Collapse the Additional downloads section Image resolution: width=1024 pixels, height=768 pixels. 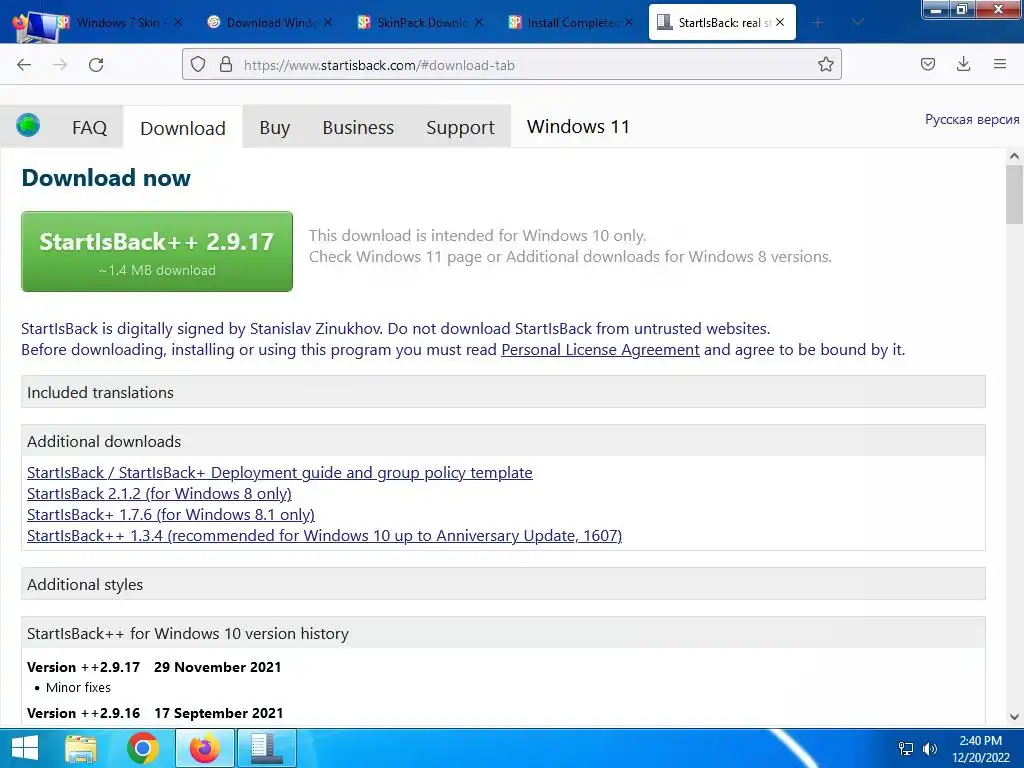click(503, 441)
